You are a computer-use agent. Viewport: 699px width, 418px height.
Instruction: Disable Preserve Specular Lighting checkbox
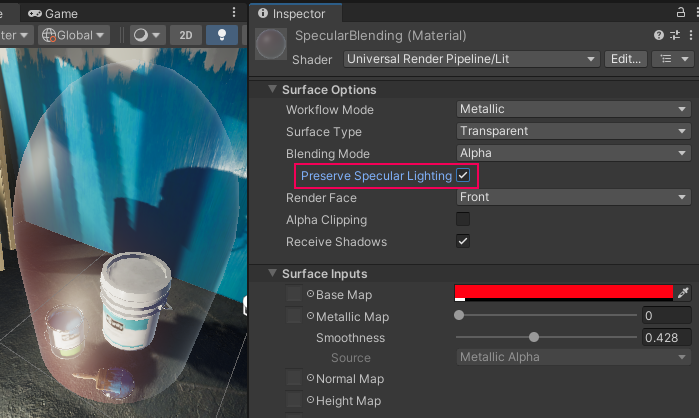tap(463, 176)
